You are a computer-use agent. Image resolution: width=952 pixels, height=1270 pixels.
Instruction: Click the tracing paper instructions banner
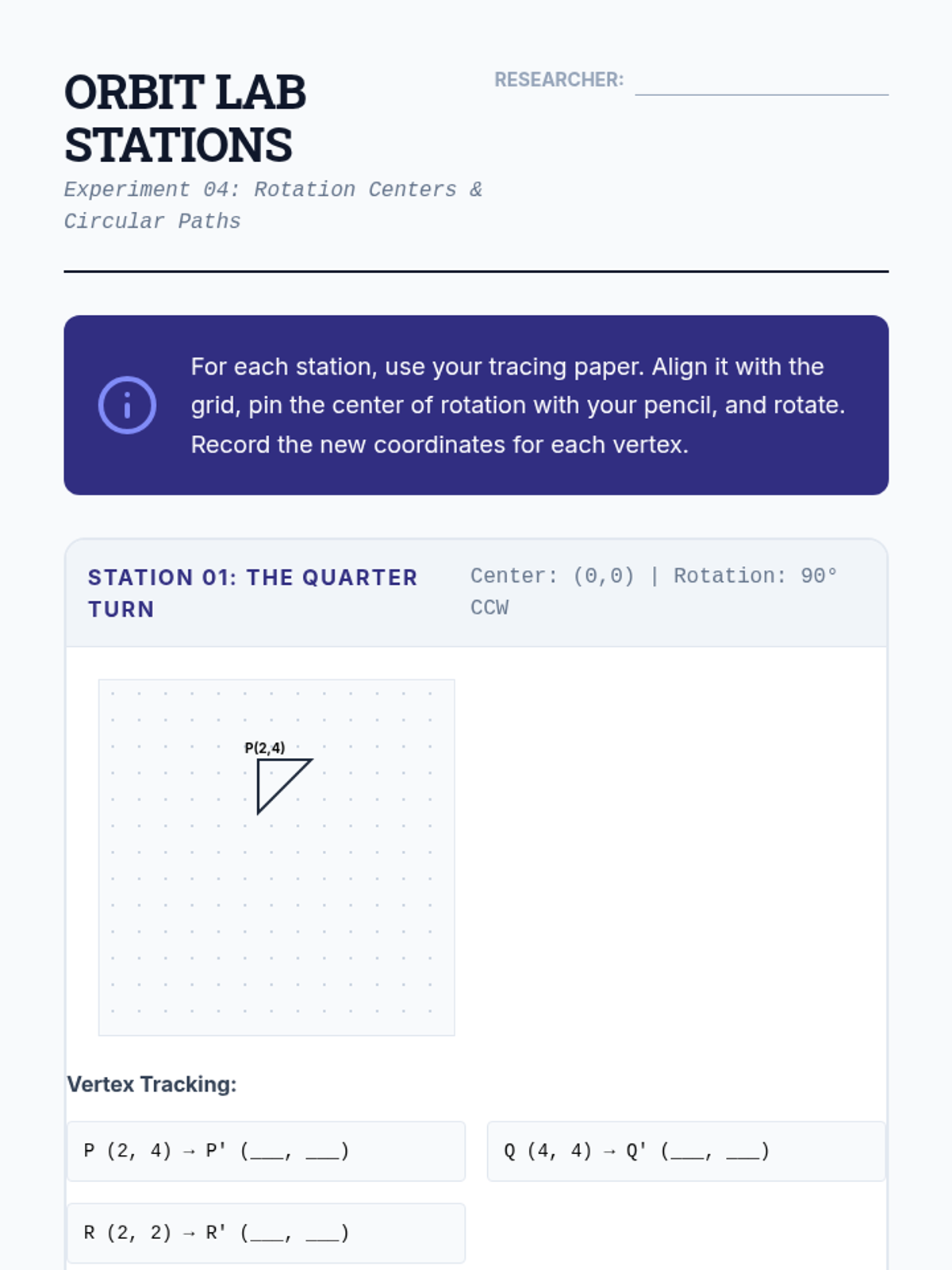coord(476,405)
